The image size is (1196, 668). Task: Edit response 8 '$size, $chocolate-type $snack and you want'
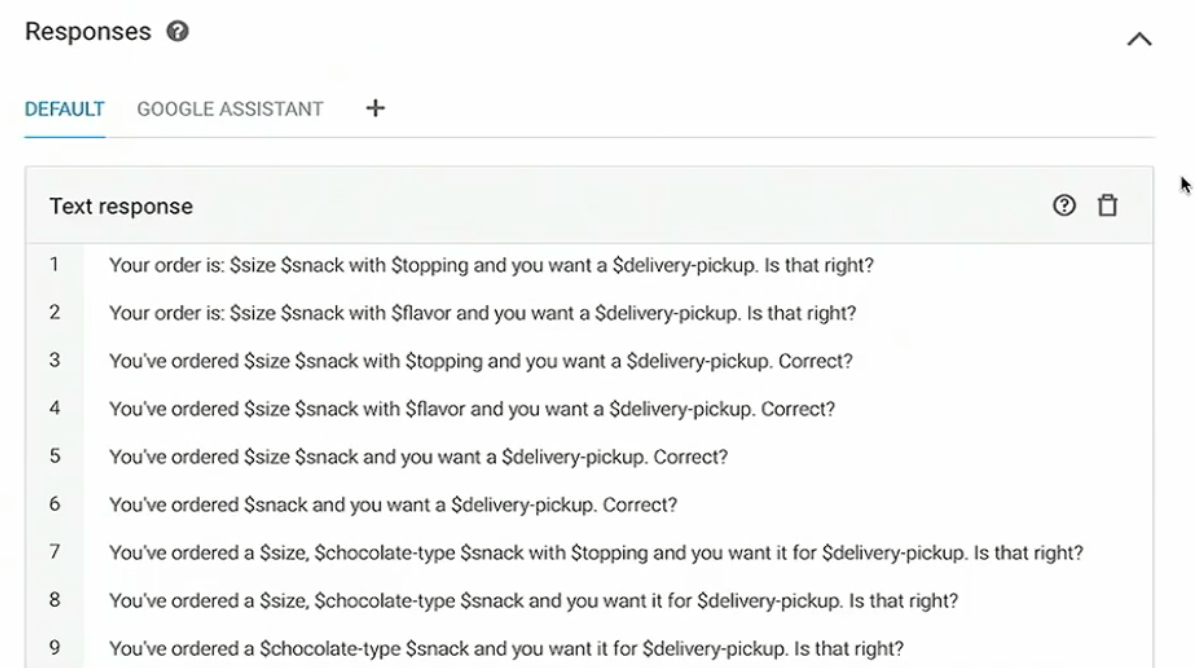pos(533,601)
